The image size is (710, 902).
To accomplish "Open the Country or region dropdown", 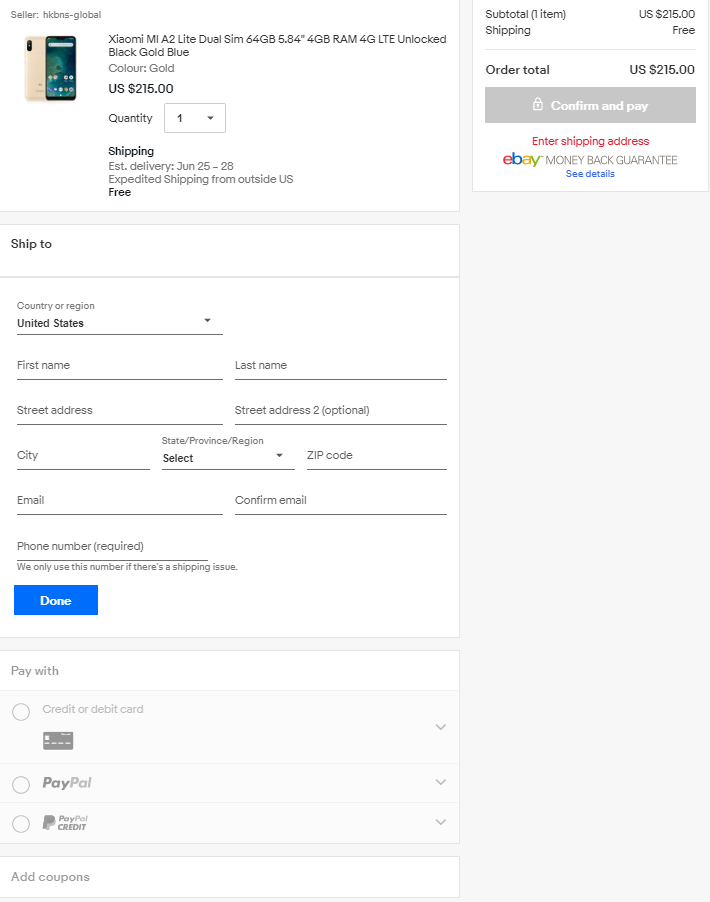I will coord(119,323).
